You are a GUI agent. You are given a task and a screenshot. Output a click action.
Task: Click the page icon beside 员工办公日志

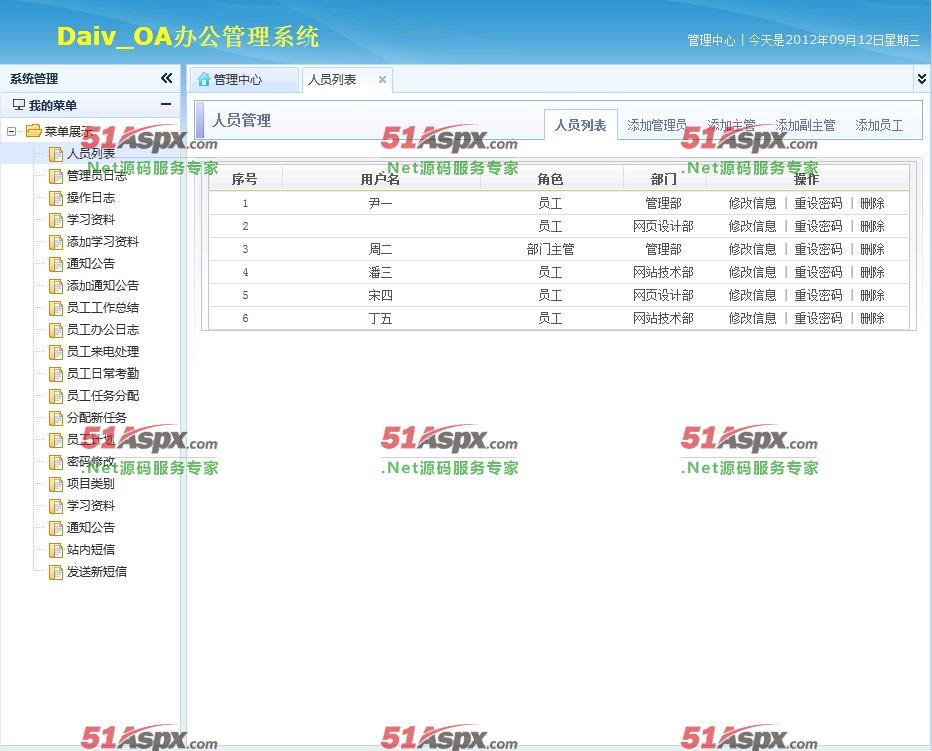pos(55,330)
